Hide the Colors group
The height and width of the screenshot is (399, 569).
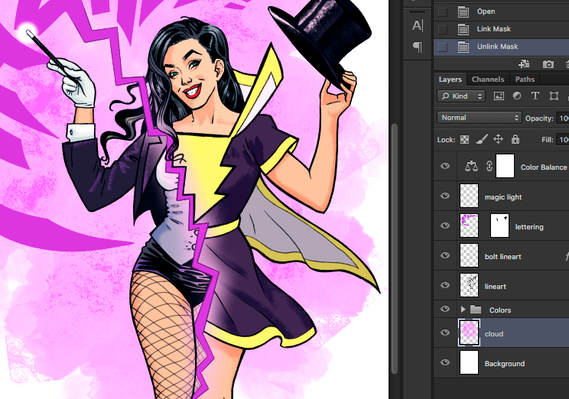[445, 309]
